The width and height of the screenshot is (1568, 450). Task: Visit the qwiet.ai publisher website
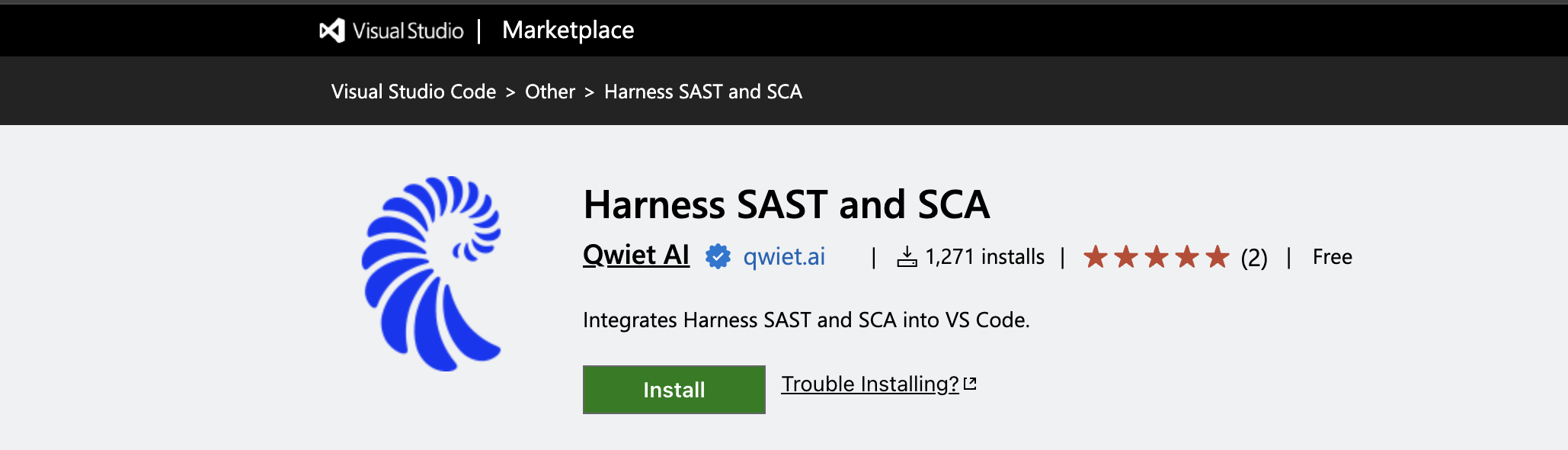pos(783,257)
